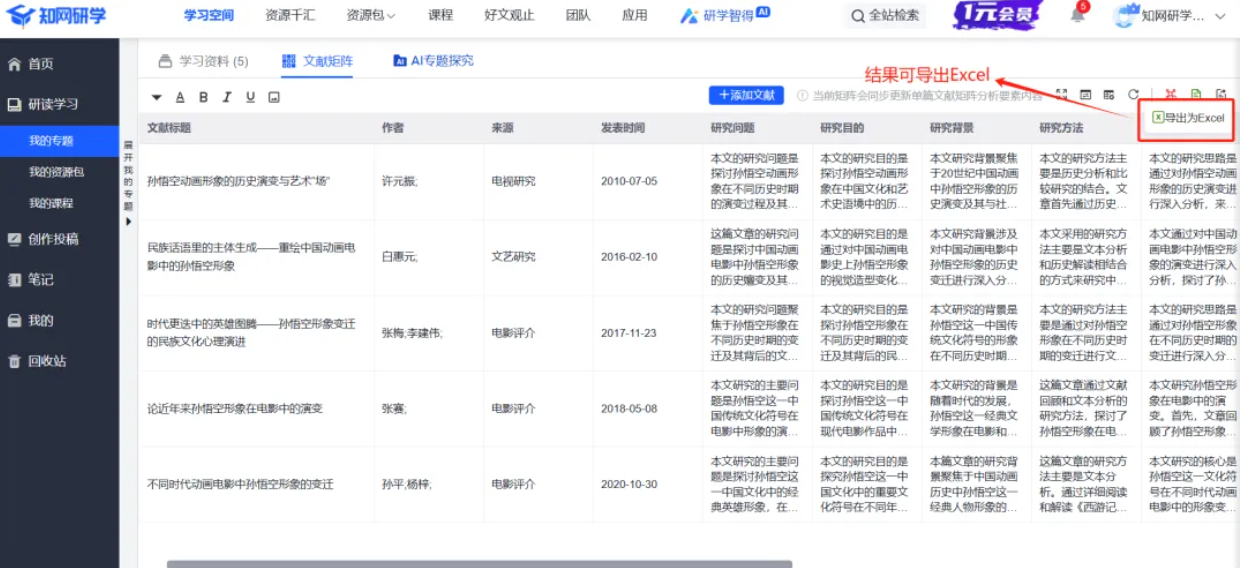Click 导出为Excel export option
Viewport: 1246px width, 587px height.
coord(1188,118)
